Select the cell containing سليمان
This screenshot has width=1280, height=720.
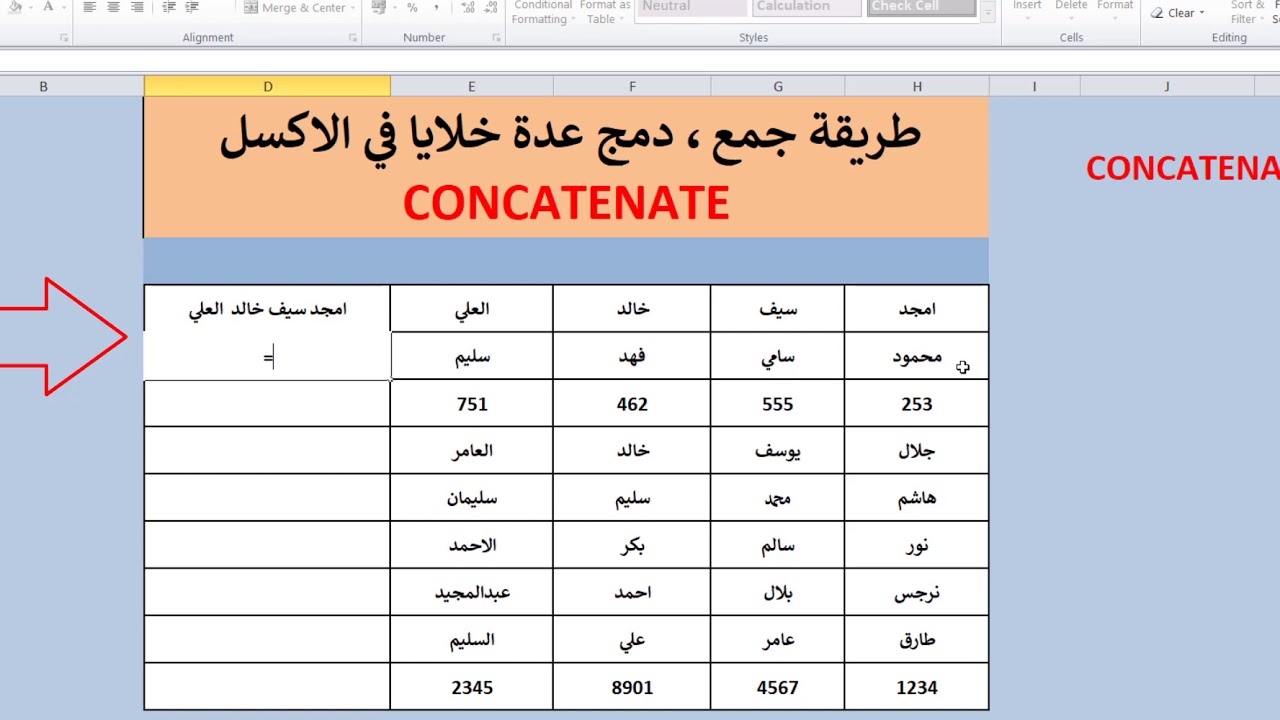coord(471,498)
